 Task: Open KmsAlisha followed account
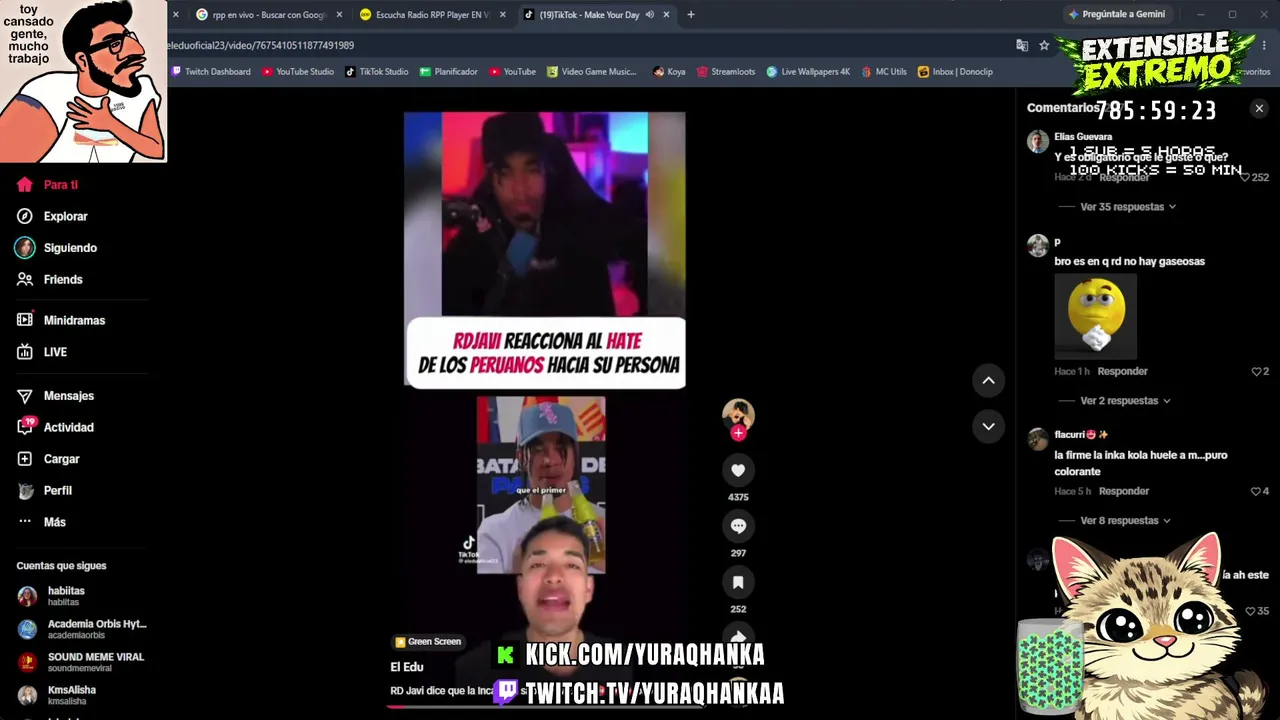pos(82,695)
